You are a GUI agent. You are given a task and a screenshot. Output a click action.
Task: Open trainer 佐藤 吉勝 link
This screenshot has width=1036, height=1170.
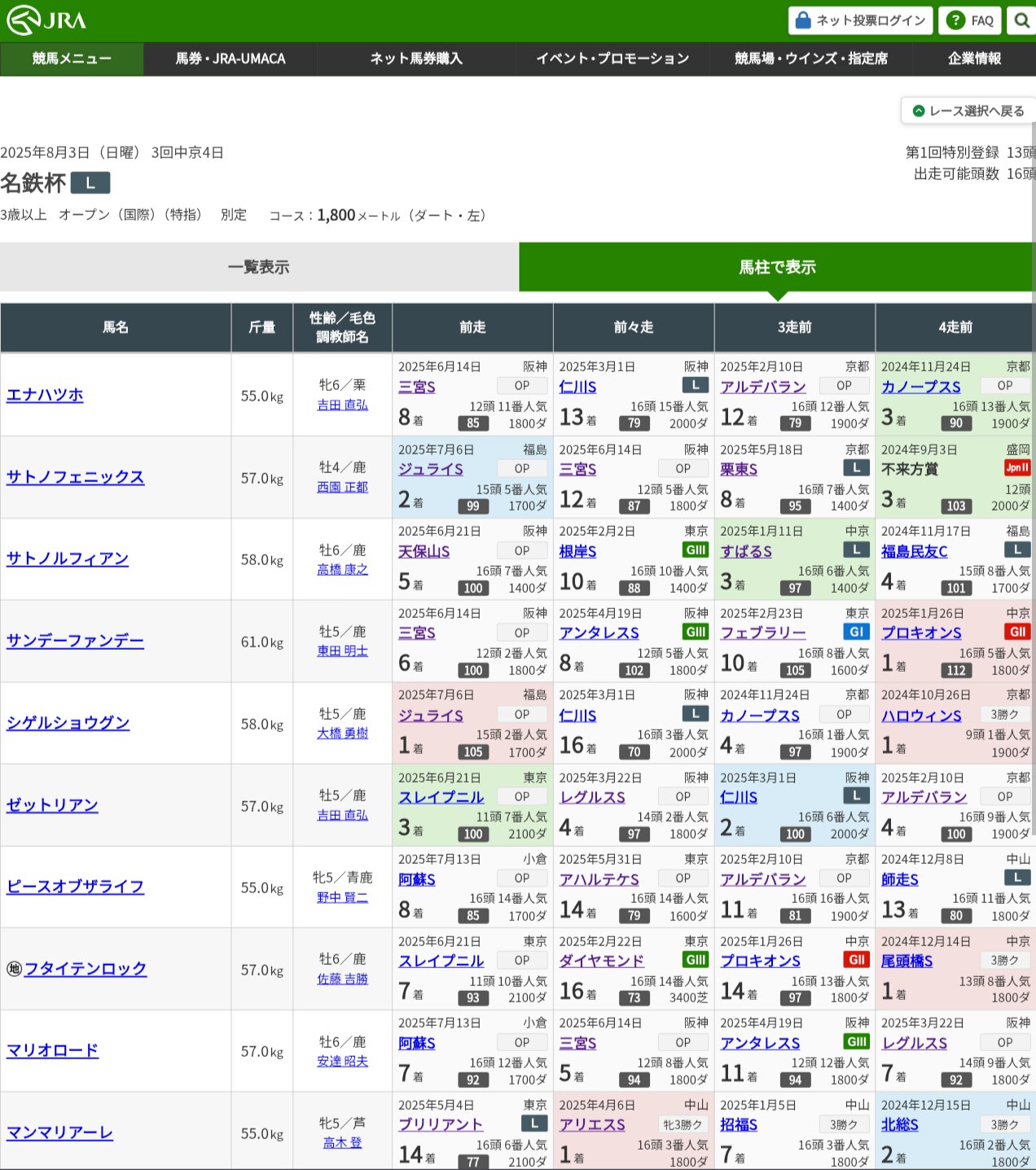coord(343,979)
